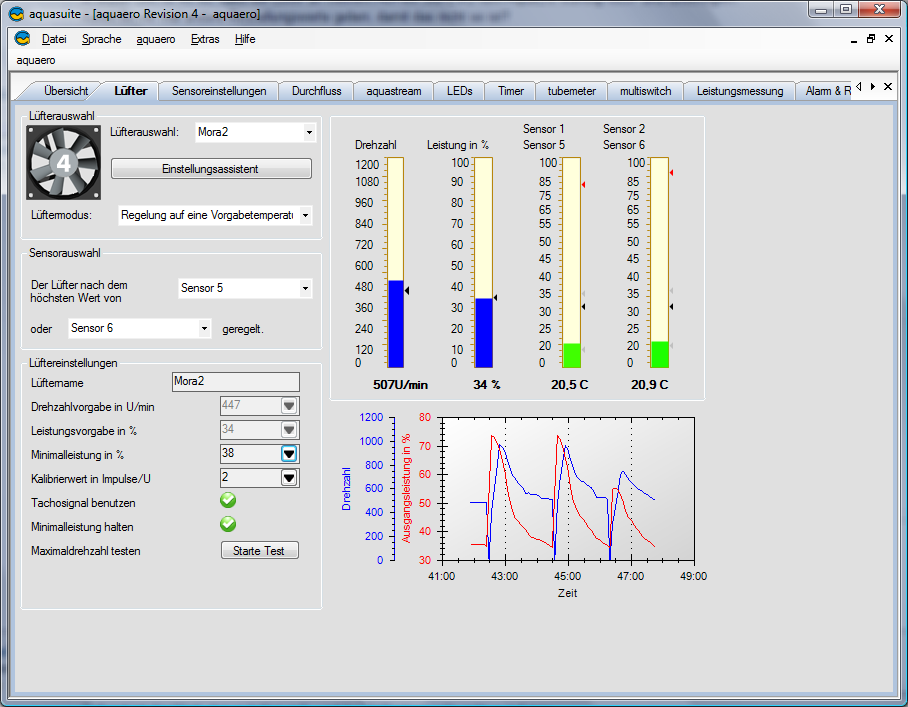The height and width of the screenshot is (707, 908).
Task: Open the aquaero menu
Action: point(156,39)
